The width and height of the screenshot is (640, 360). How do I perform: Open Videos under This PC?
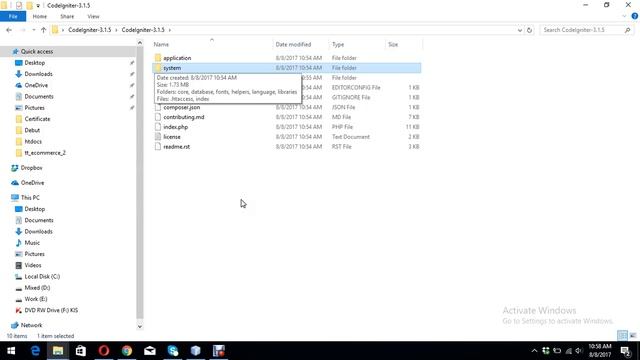(33, 265)
